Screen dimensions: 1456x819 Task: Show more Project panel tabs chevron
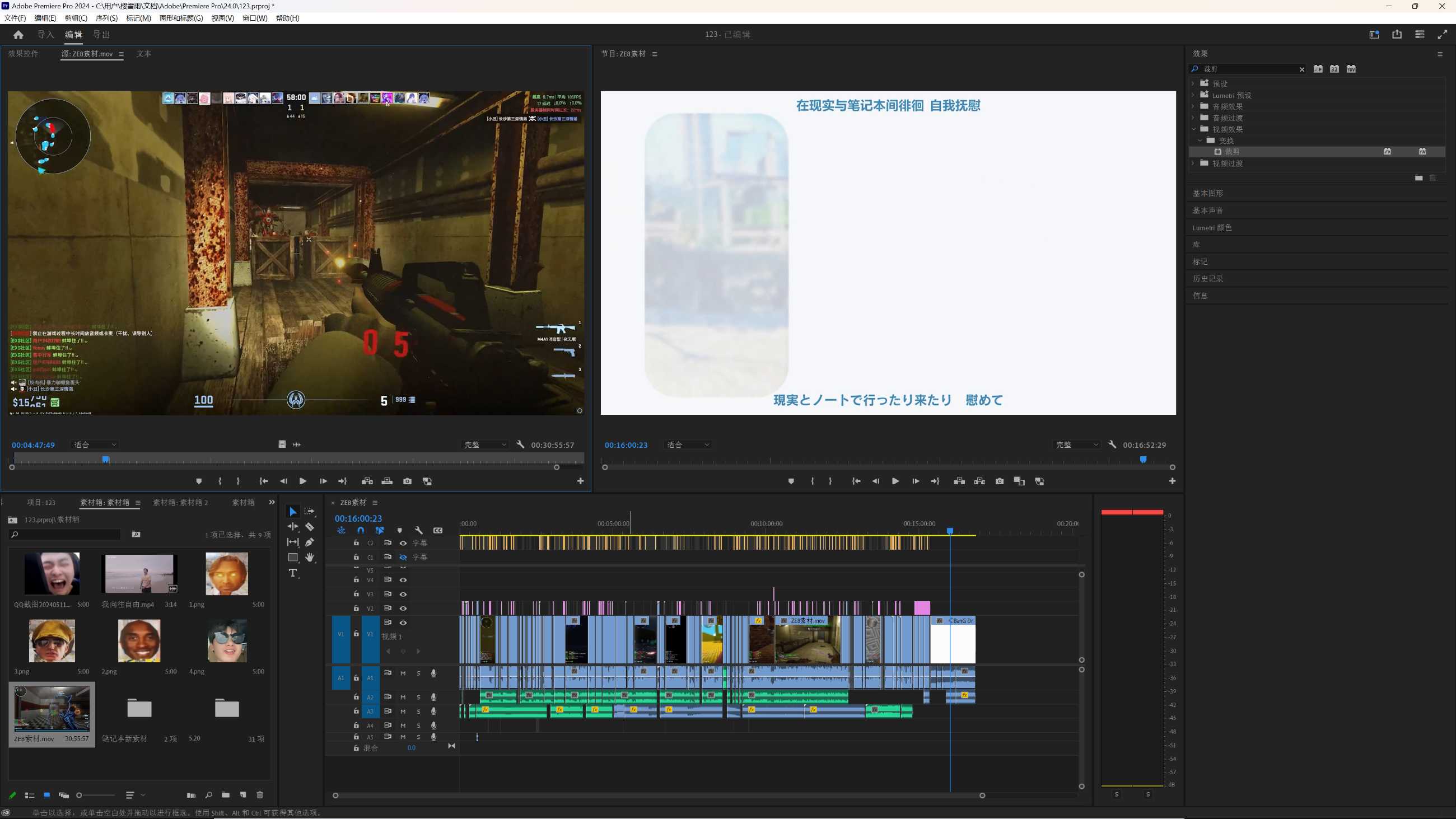[271, 502]
